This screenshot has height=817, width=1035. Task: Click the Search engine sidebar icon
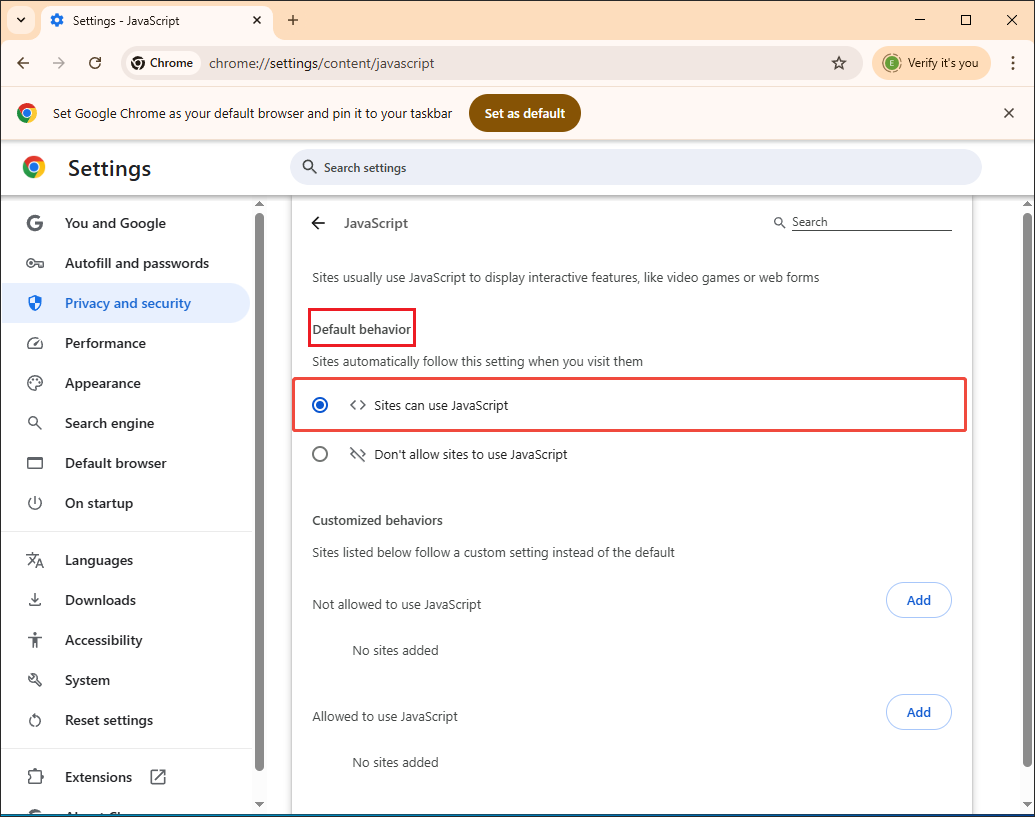point(35,423)
